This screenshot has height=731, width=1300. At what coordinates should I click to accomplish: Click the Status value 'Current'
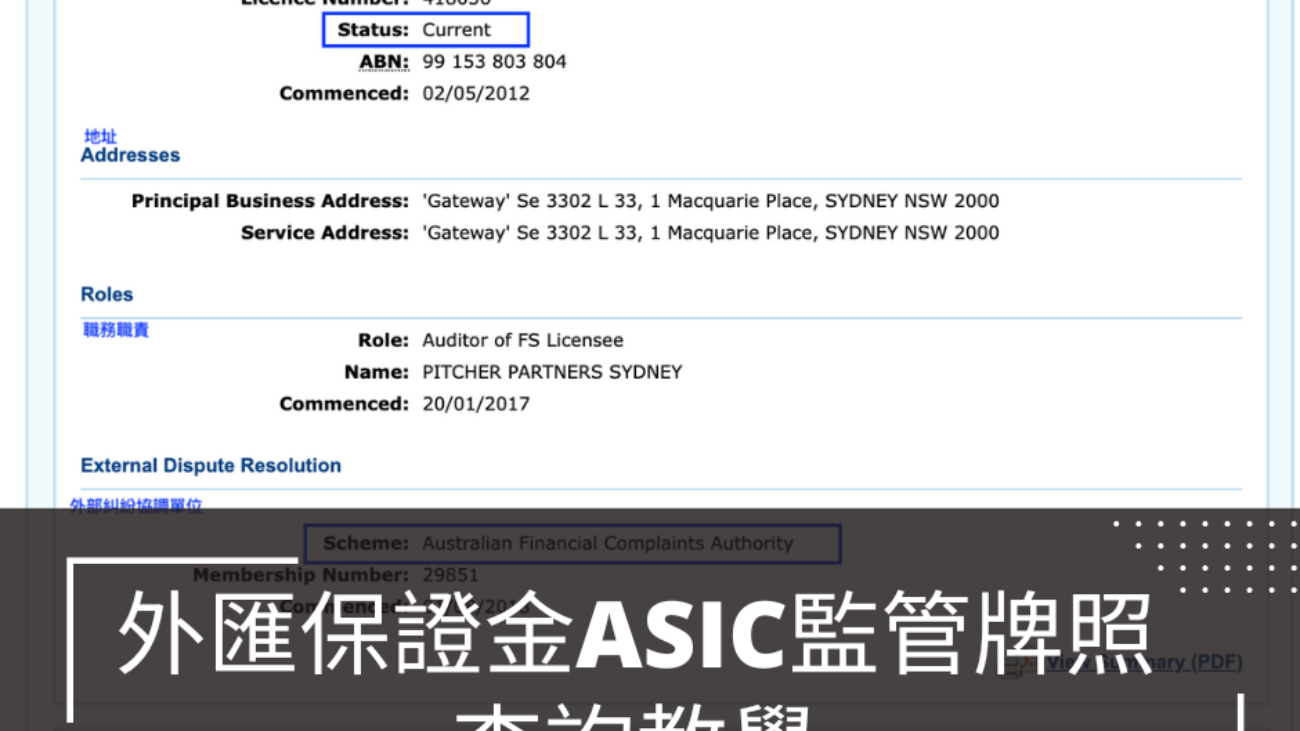pos(456,30)
